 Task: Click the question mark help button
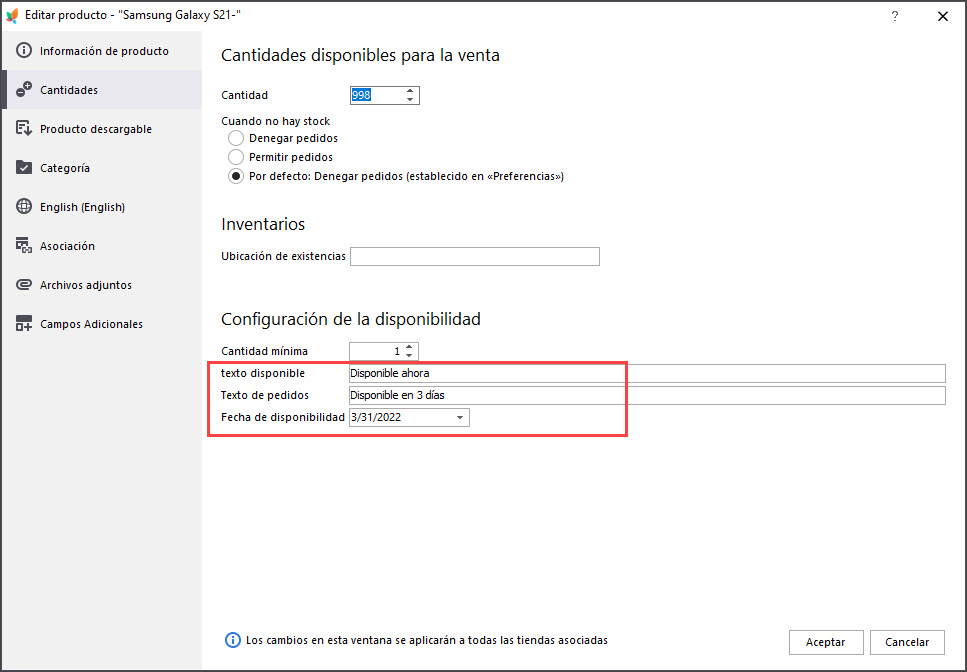click(x=894, y=16)
